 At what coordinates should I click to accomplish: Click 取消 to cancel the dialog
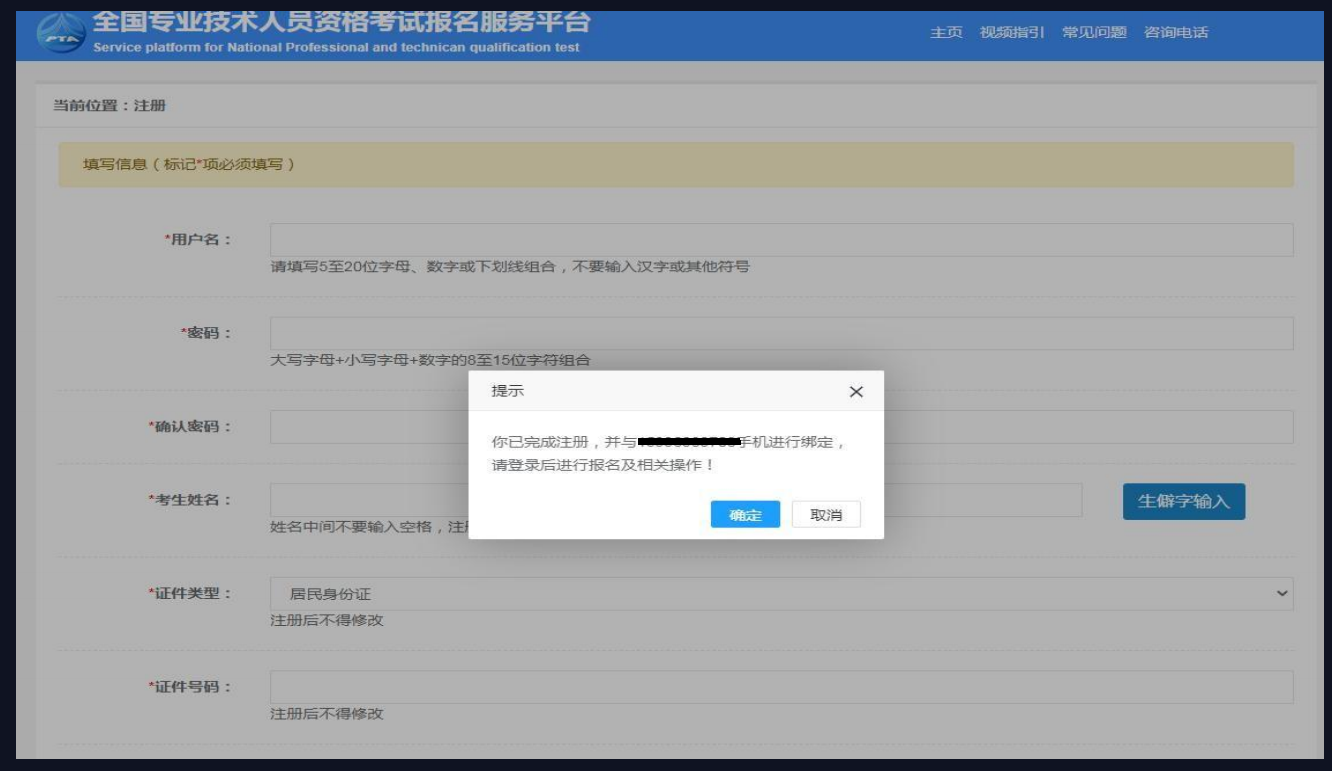(x=826, y=515)
